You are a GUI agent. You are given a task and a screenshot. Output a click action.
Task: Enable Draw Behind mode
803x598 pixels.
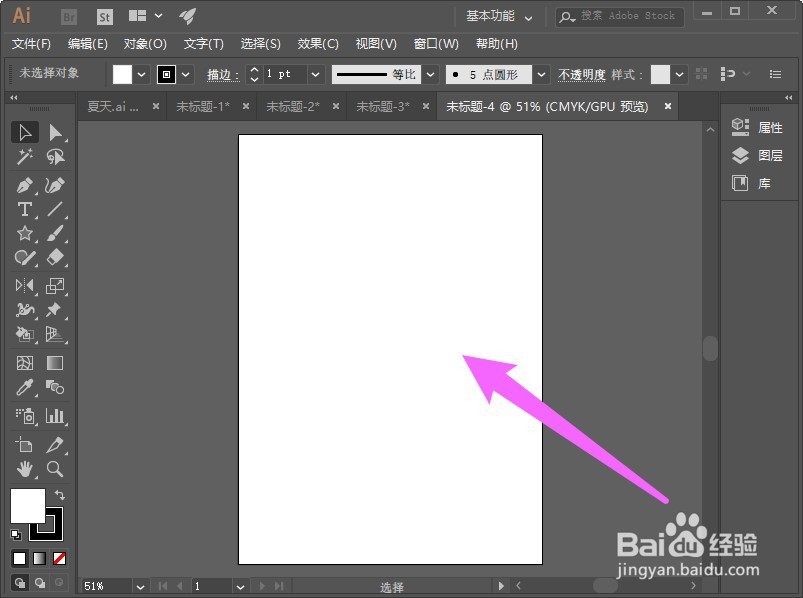coord(39,583)
